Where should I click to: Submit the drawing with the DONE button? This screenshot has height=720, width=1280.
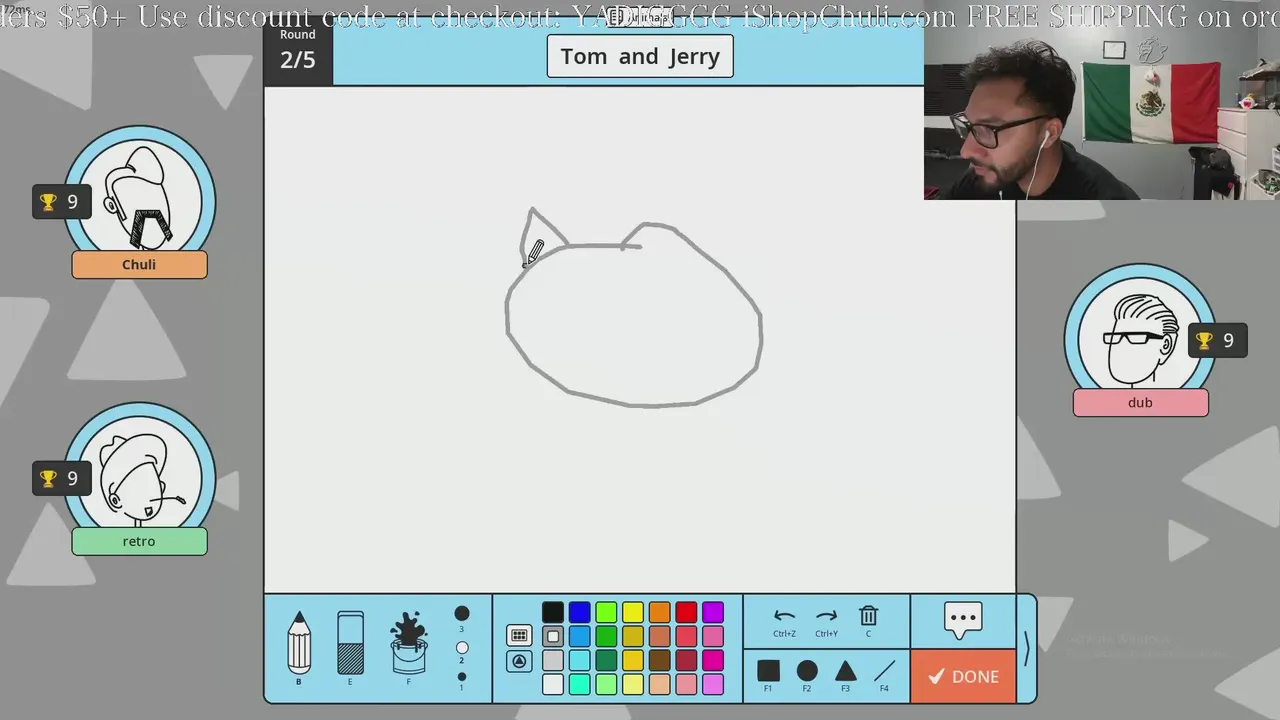click(x=963, y=676)
